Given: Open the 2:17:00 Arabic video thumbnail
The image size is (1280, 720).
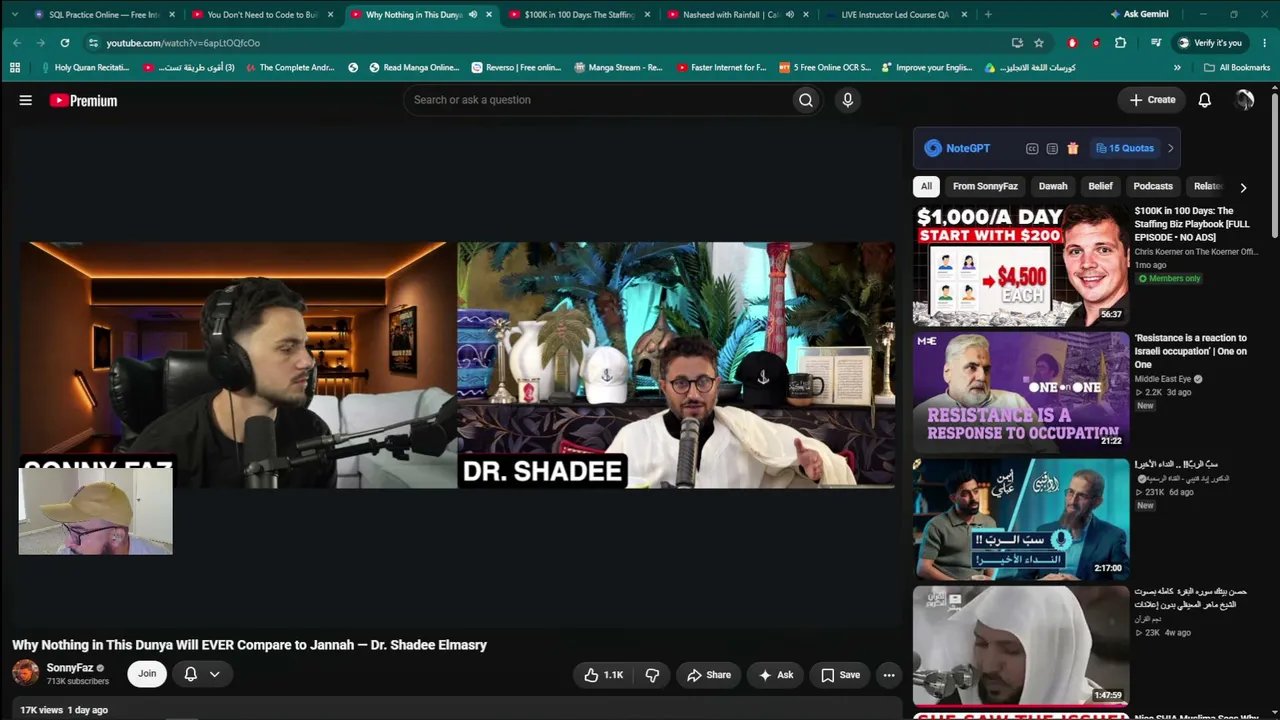Looking at the screenshot, I should (1020, 519).
